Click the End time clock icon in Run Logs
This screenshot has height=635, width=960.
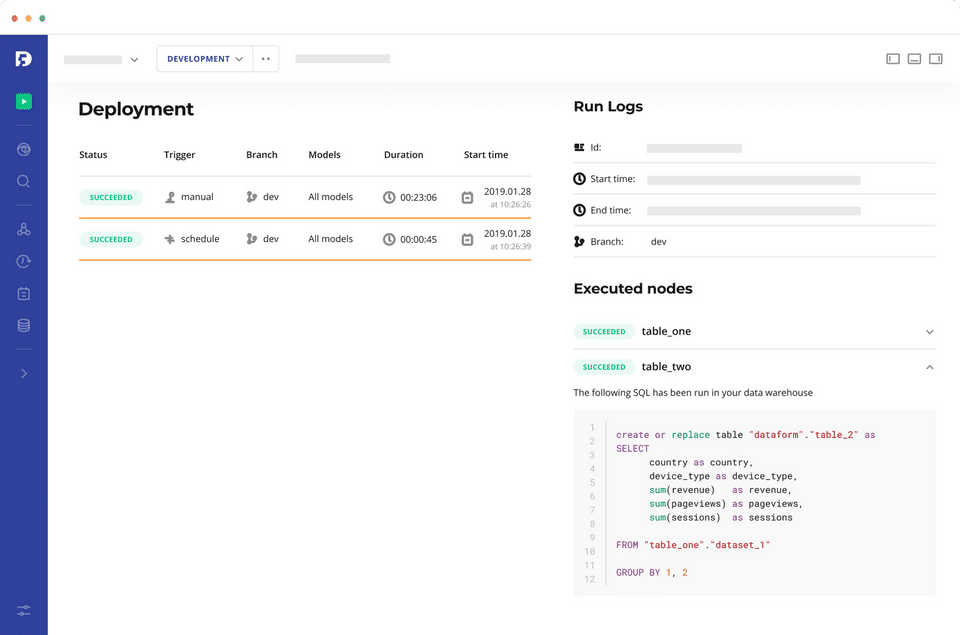coord(579,210)
